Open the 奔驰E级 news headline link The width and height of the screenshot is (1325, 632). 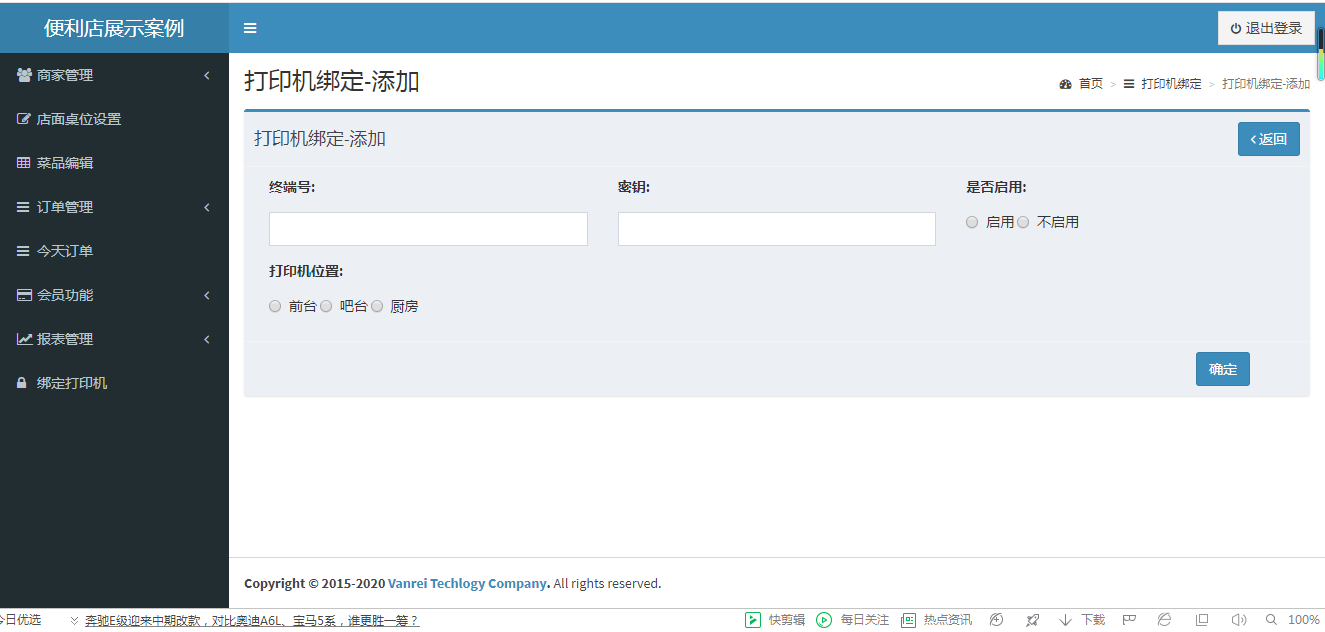251,620
